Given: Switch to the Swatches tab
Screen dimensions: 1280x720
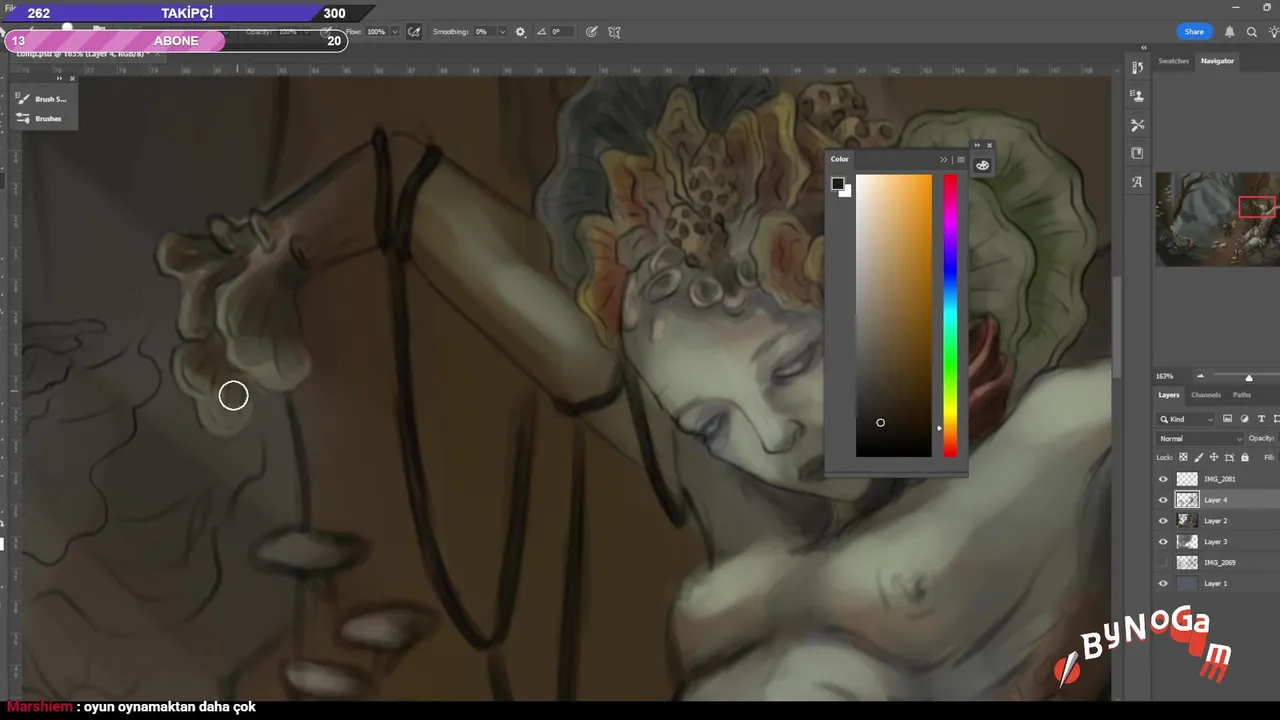Looking at the screenshot, I should 1174,61.
